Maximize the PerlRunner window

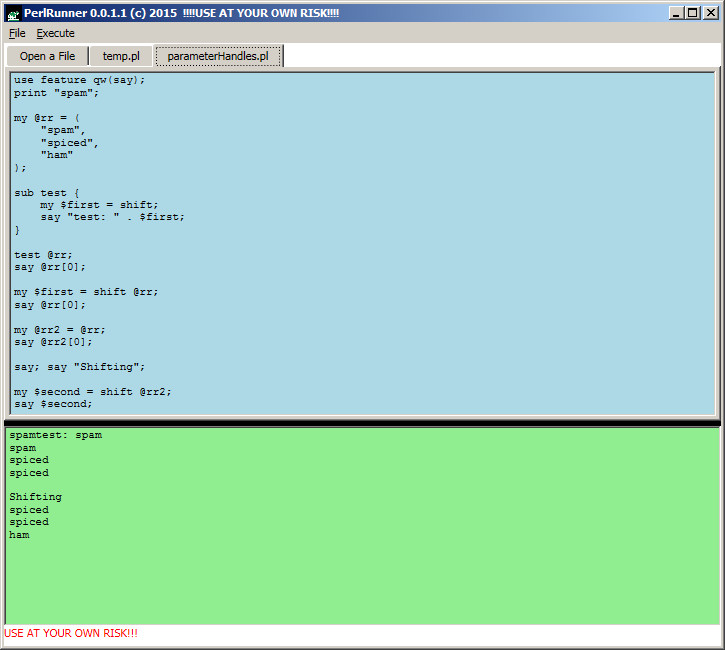[693, 13]
